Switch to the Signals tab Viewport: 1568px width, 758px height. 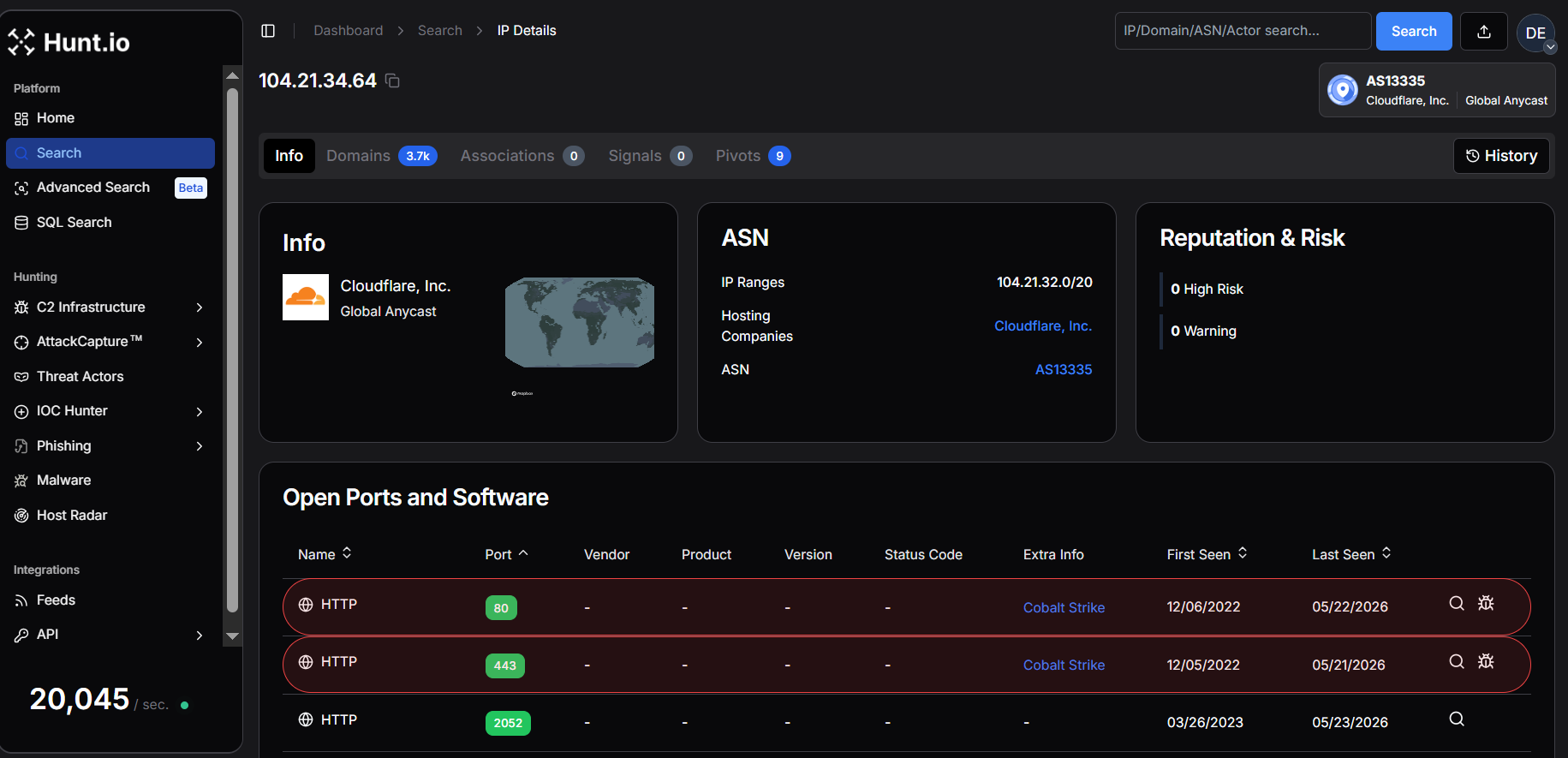coord(650,156)
